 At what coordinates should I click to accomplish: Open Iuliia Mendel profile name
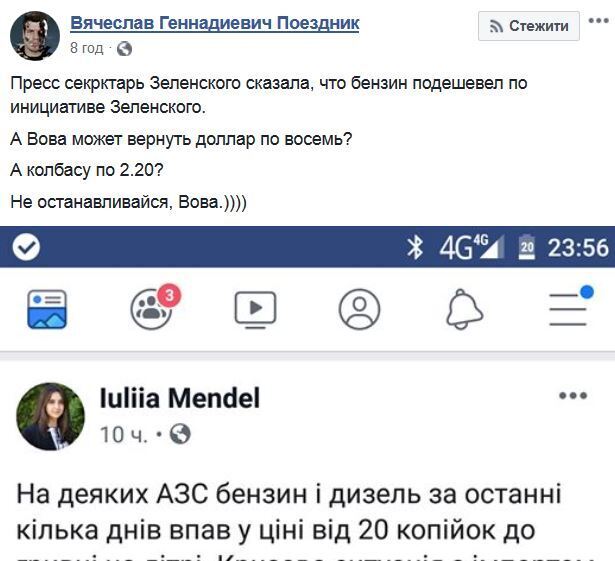pos(180,399)
